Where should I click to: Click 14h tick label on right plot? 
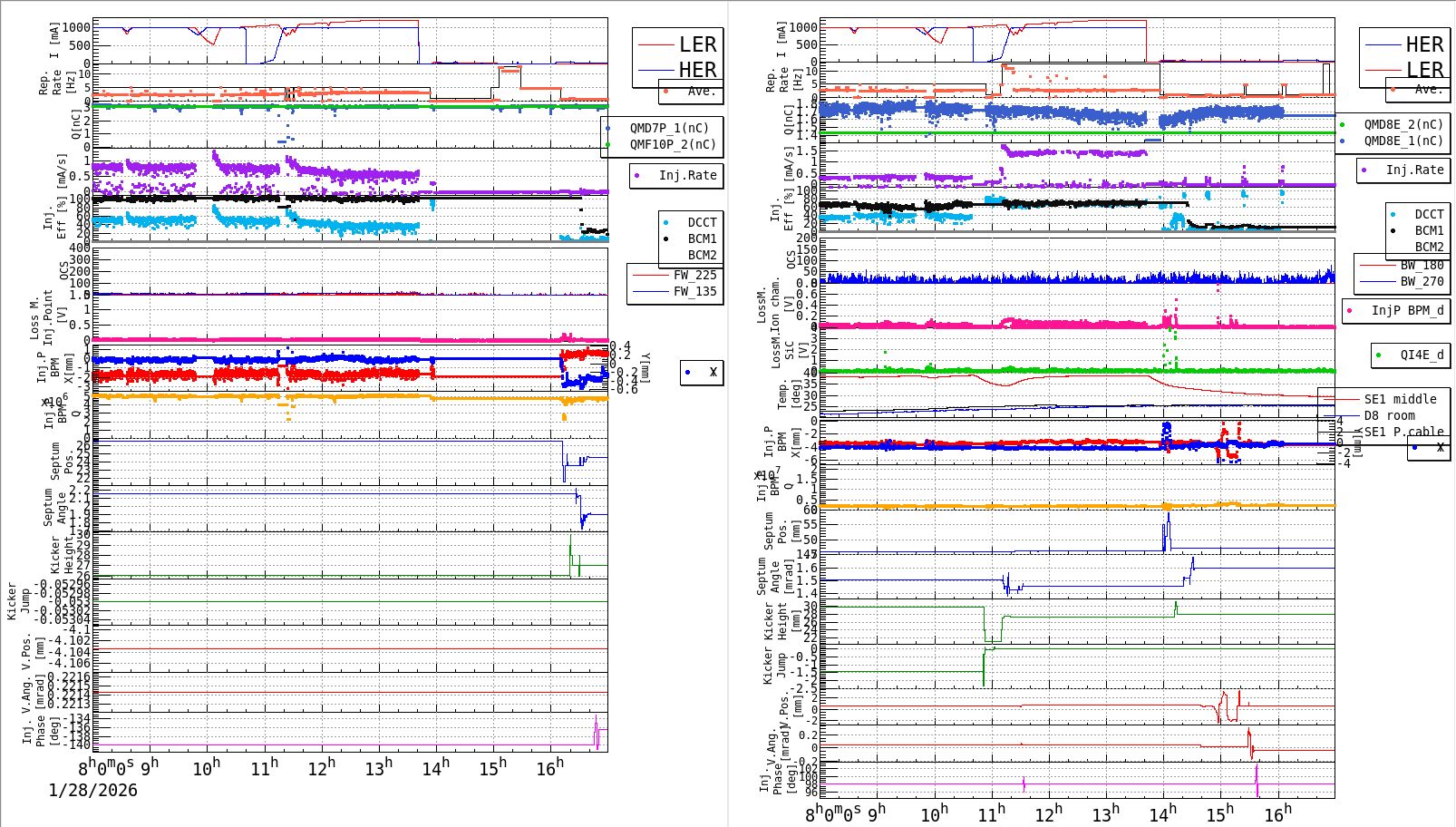tap(1163, 813)
